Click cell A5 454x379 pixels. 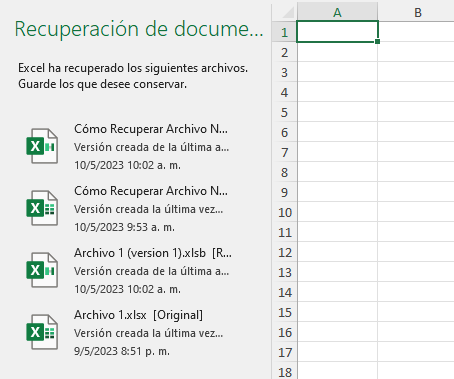pyautogui.click(x=337, y=112)
